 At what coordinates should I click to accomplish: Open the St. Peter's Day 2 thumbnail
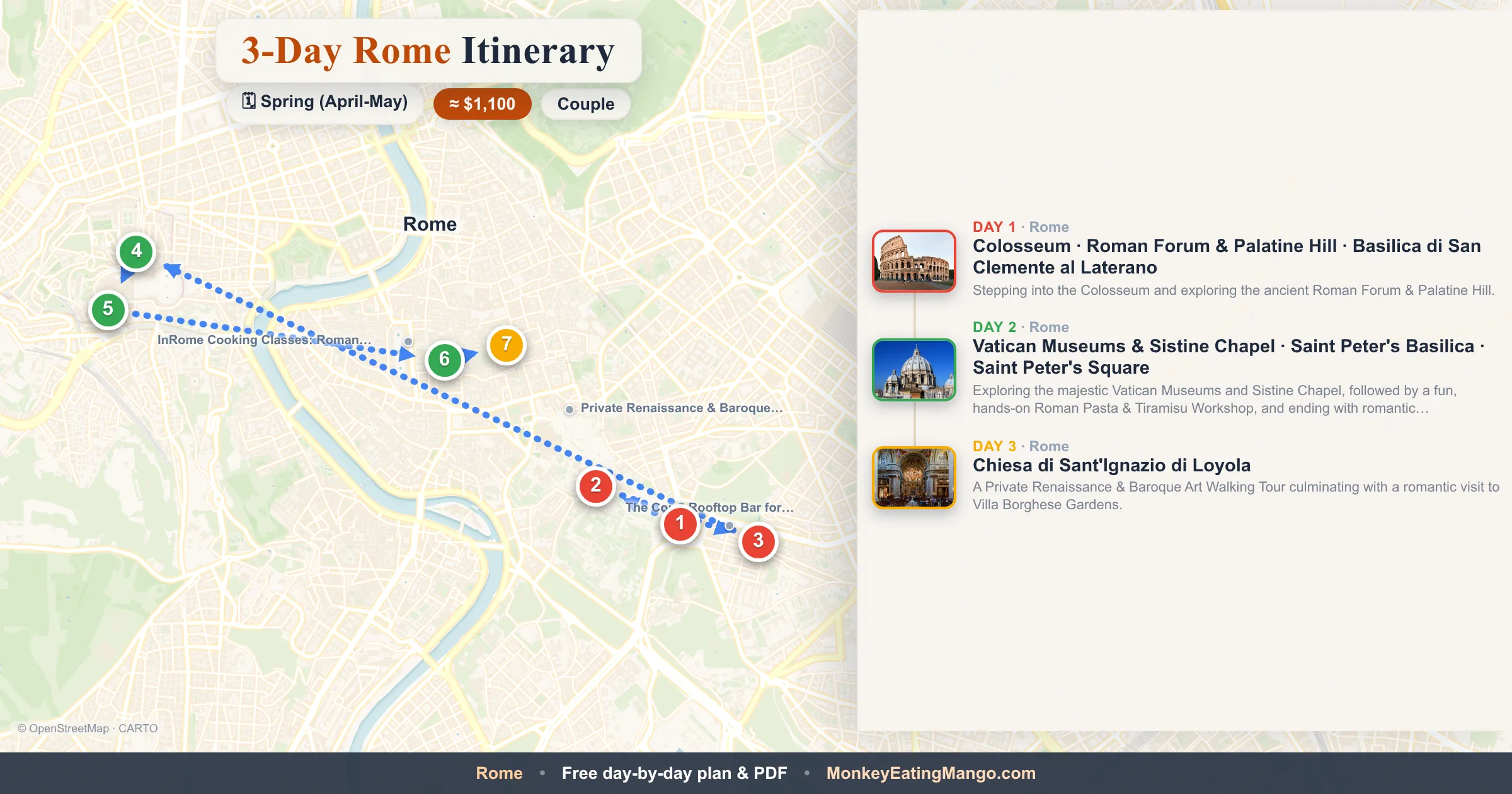[x=914, y=369]
